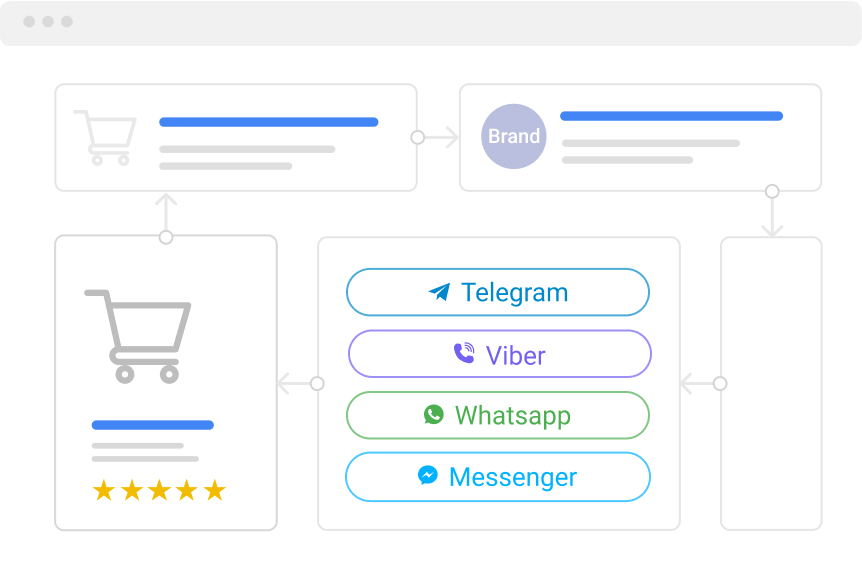This screenshot has width=862, height=571.
Task: Select the Whatsapp messenger button
Action: 498,415
